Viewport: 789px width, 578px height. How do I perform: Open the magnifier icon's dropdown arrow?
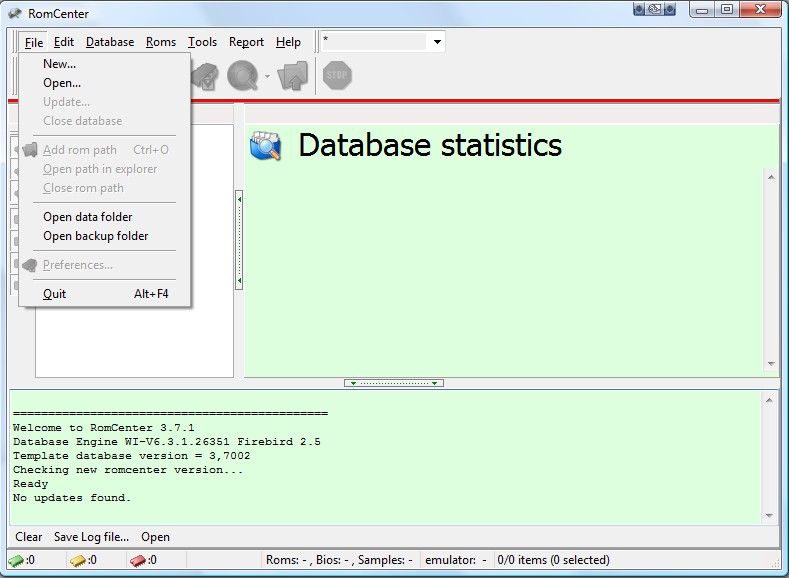point(267,76)
